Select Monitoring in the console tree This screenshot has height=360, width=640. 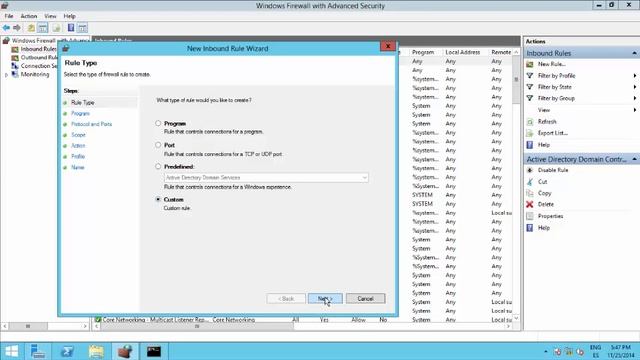click(35, 74)
